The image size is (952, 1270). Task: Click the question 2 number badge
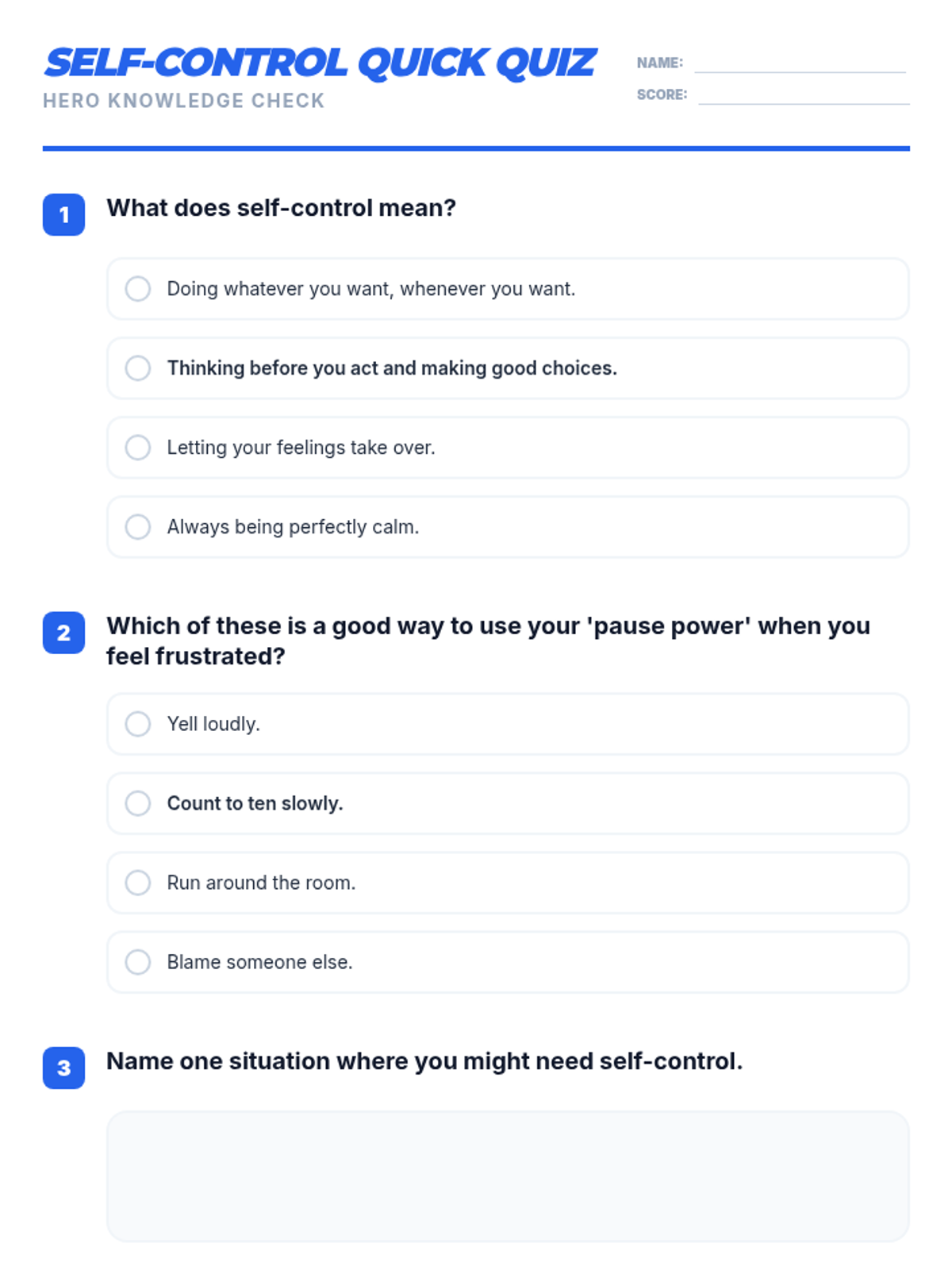pos(63,633)
